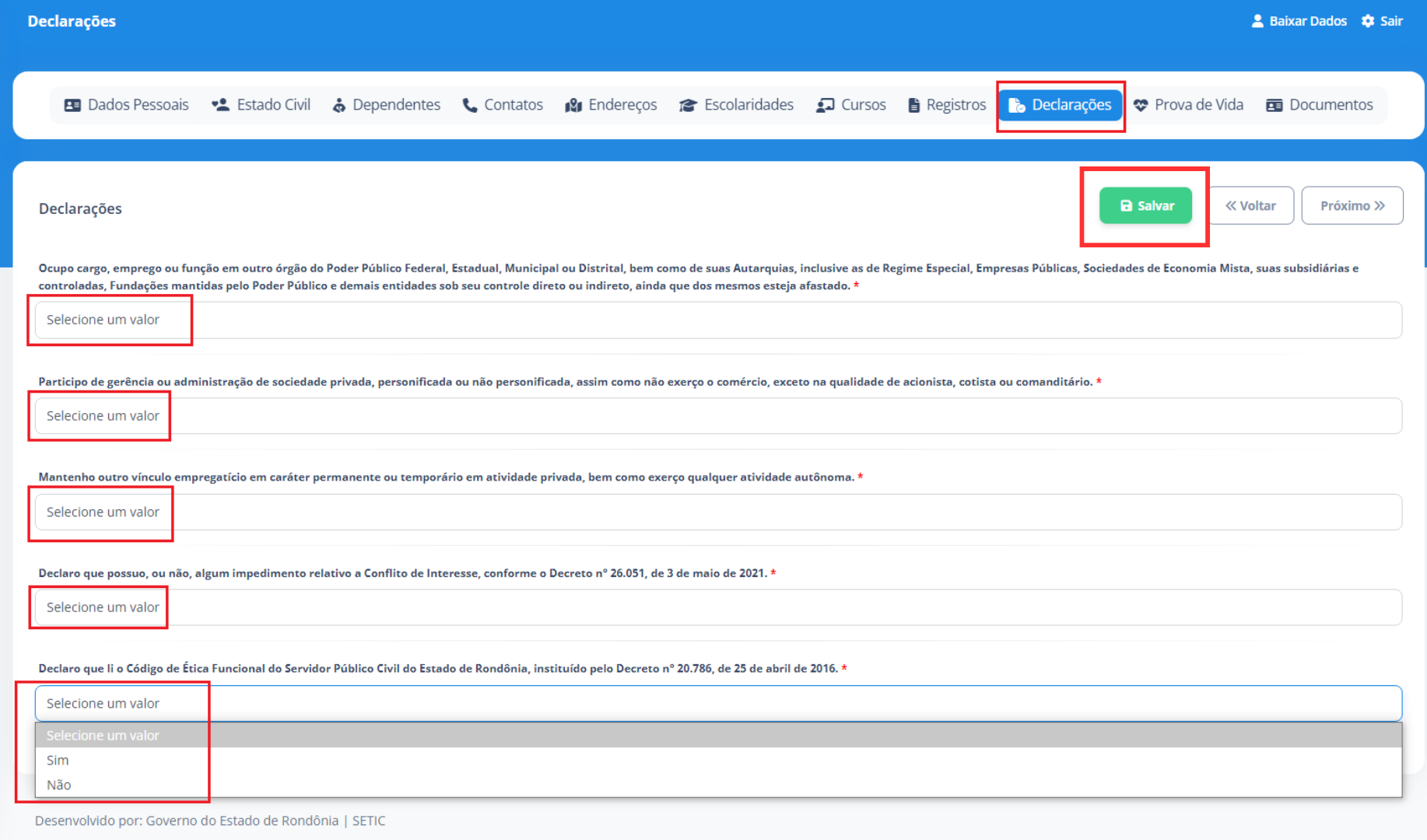This screenshot has height=840, width=1427.
Task: Click the heartbeat icon beside Prova de Vida
Action: [1141, 105]
